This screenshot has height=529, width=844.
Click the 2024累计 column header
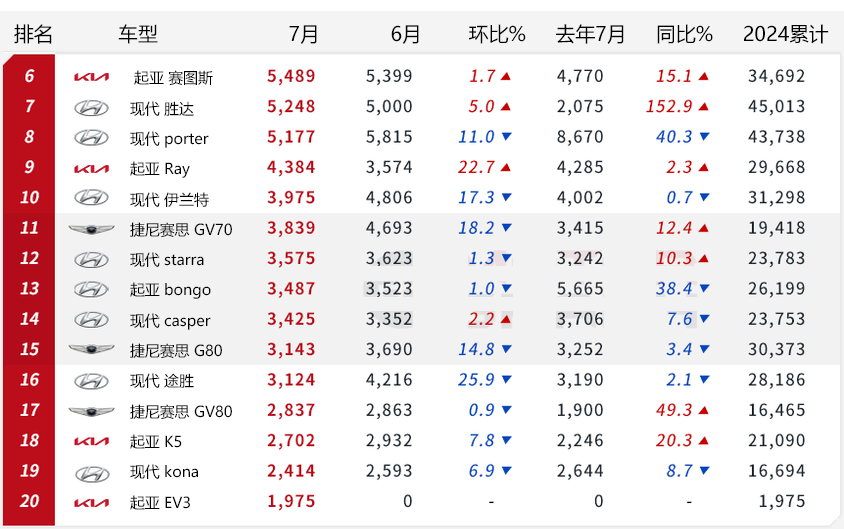point(785,34)
